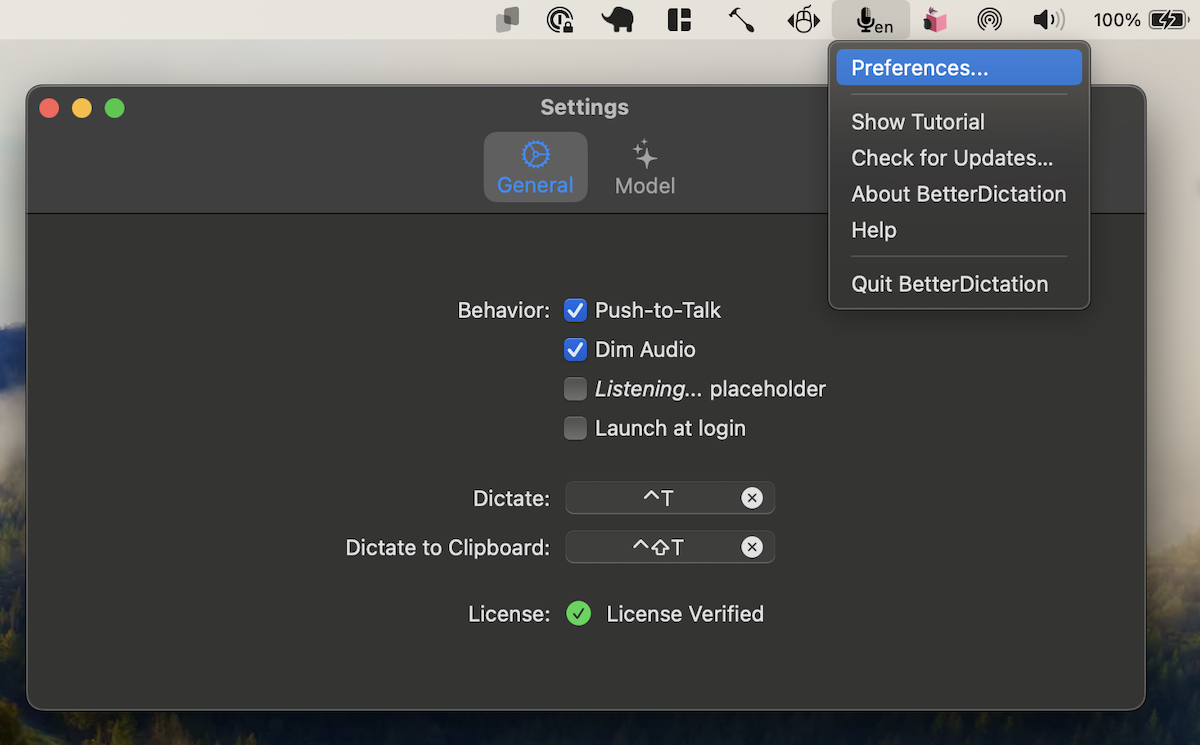
Task: Click the window layout grid menu bar icon
Action: click(680, 20)
